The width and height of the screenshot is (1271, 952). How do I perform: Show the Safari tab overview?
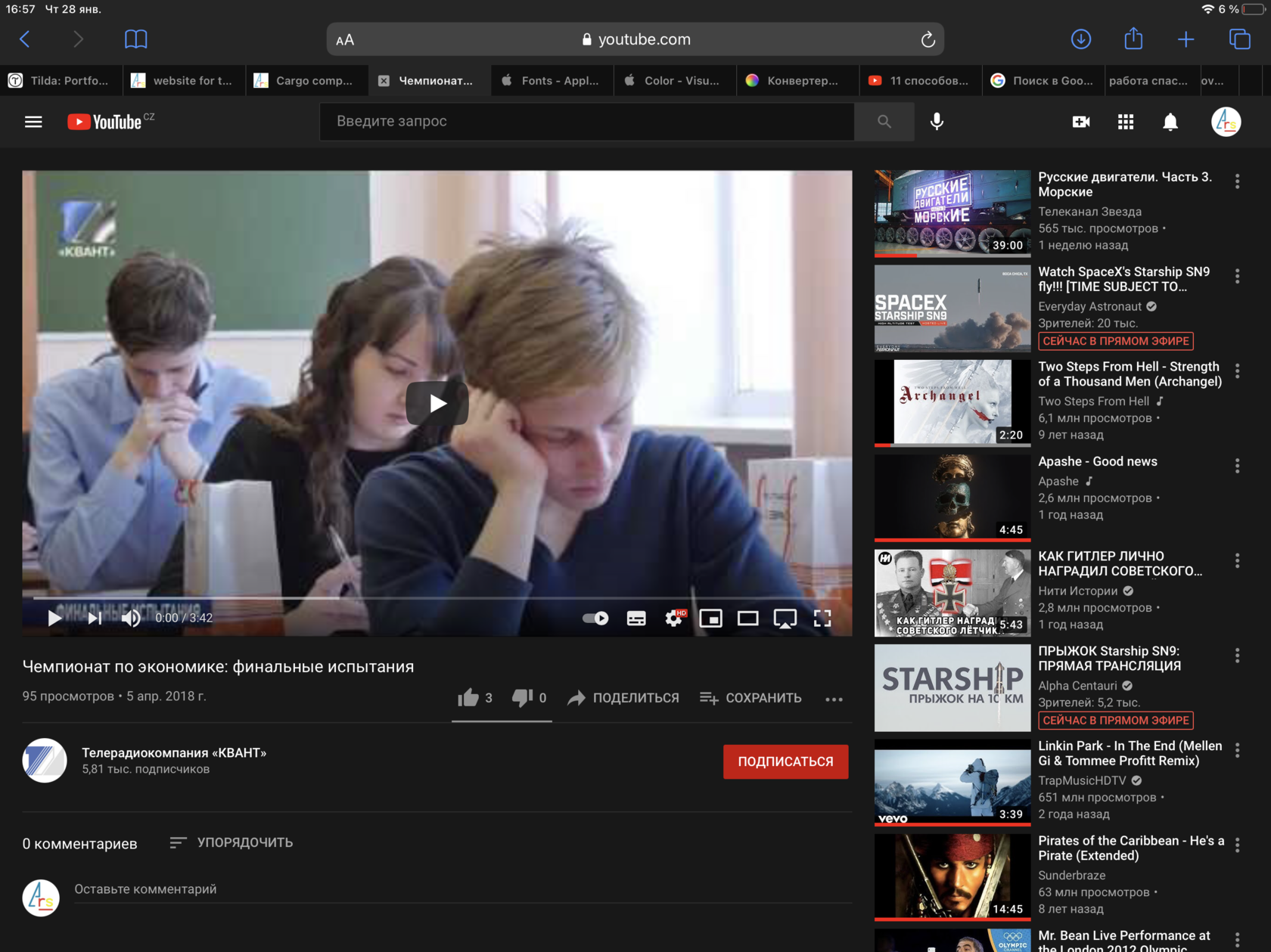tap(1239, 39)
